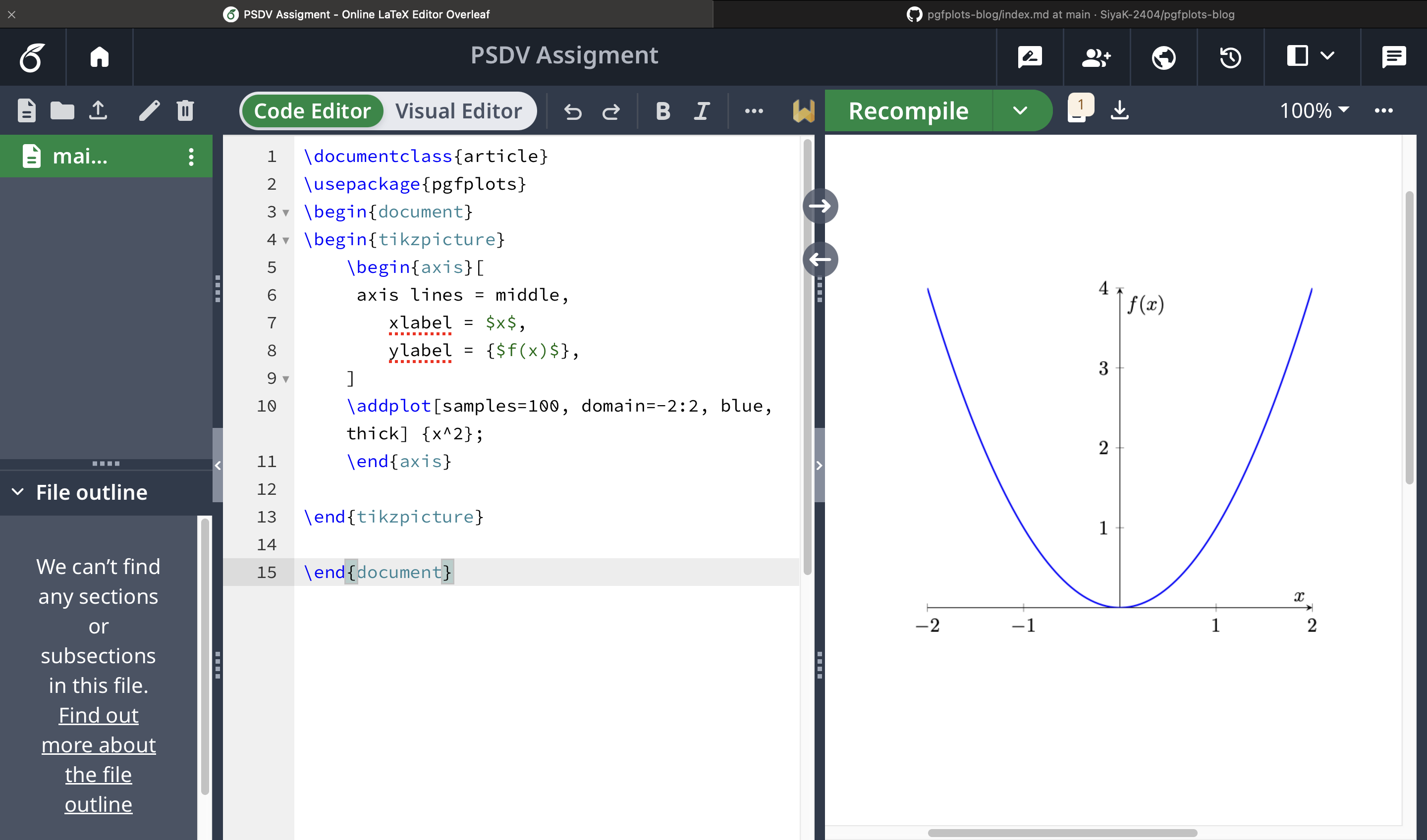This screenshot has width=1427, height=840.
Task: Click the download compiled PDF icon
Action: [1120, 109]
